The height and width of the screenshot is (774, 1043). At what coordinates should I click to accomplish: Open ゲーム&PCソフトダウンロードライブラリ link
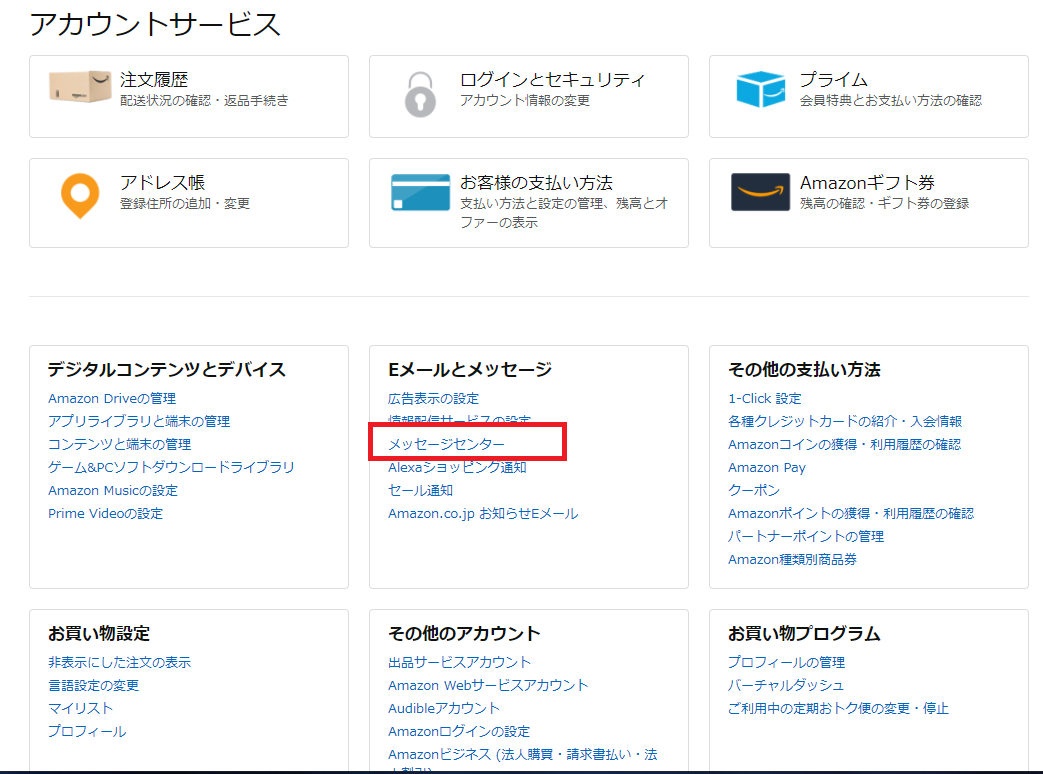[x=171, y=467]
